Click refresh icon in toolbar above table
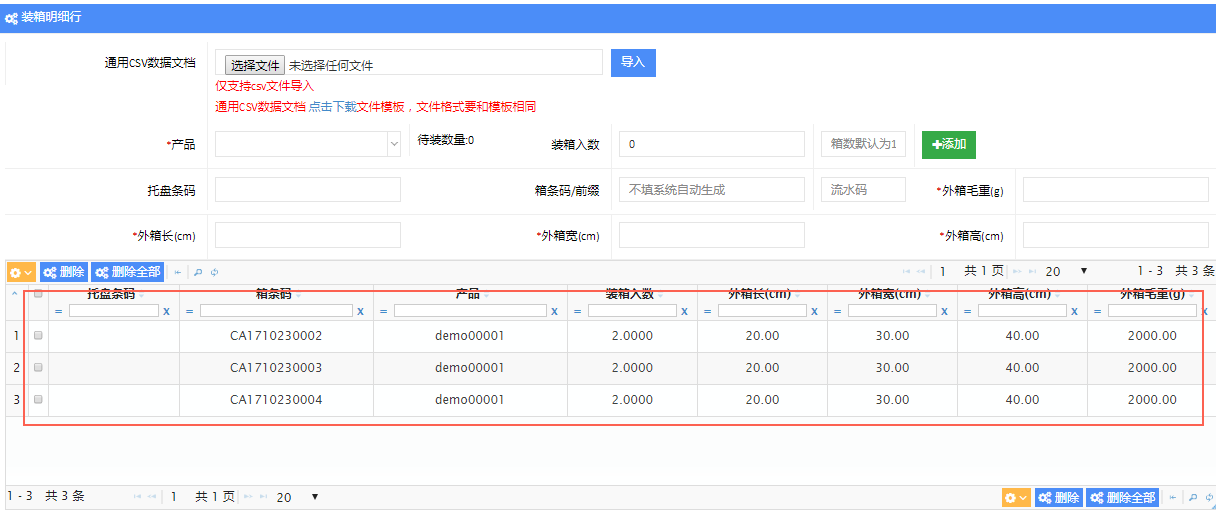Viewport: 1216px width, 515px height. 214,272
